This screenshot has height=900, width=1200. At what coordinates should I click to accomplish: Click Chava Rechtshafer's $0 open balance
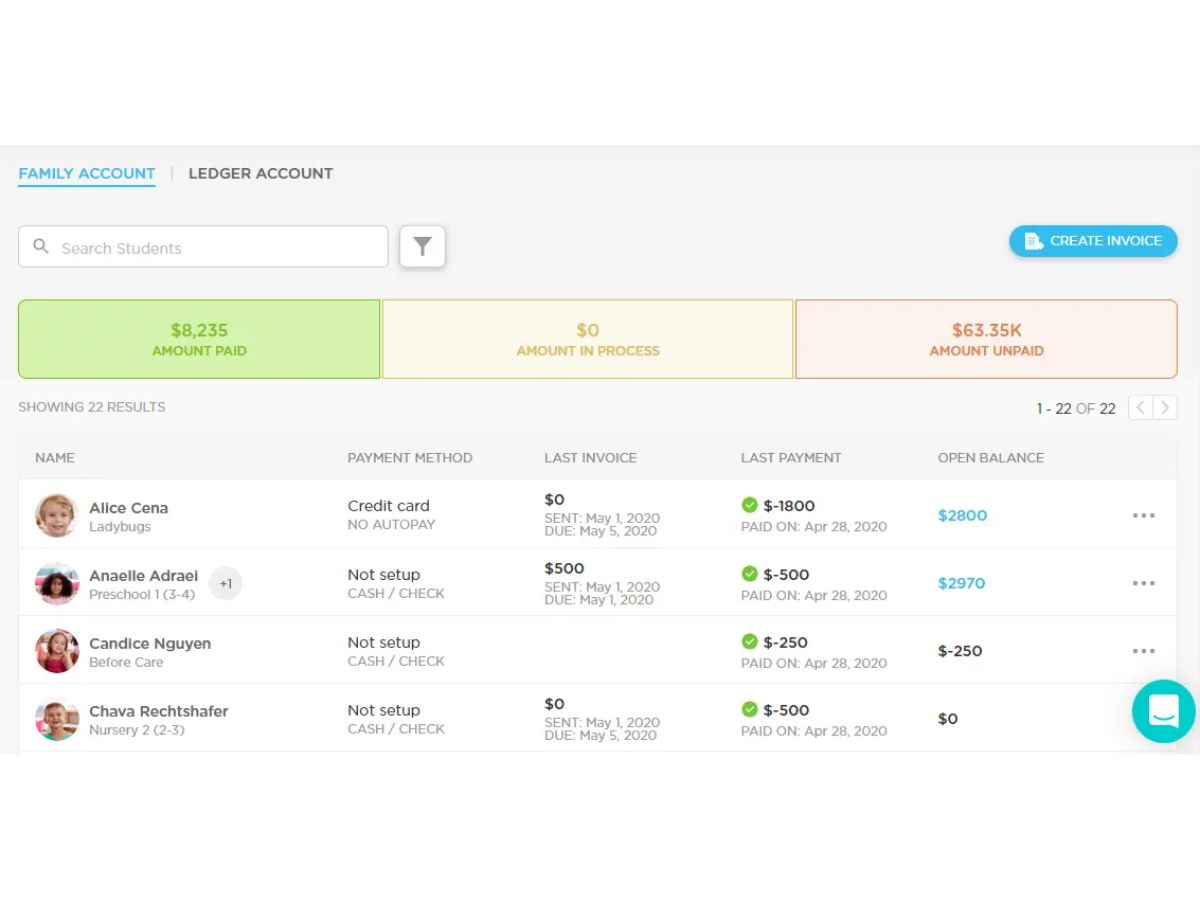point(947,719)
